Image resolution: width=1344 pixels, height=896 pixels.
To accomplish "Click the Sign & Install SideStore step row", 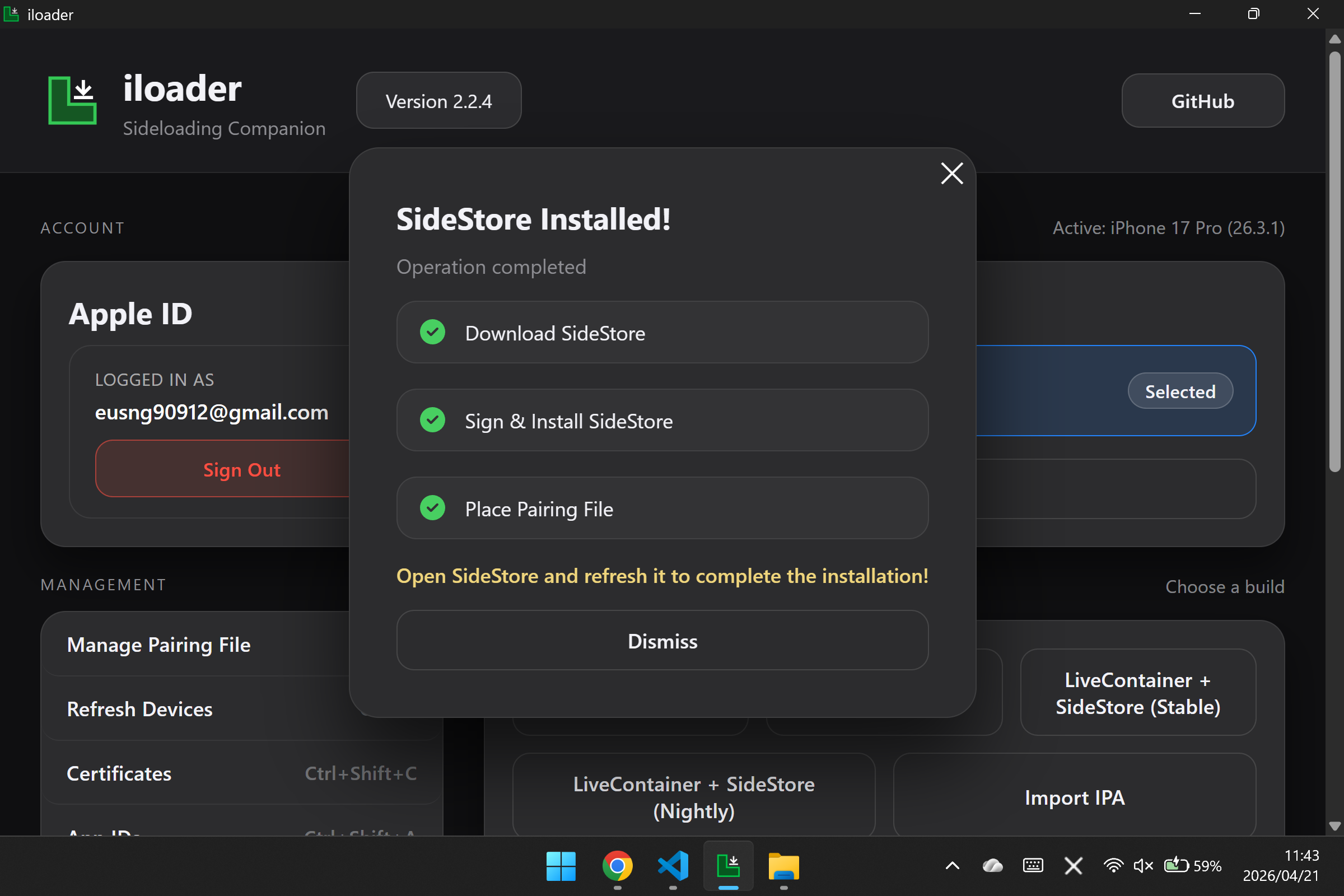I will [x=662, y=420].
